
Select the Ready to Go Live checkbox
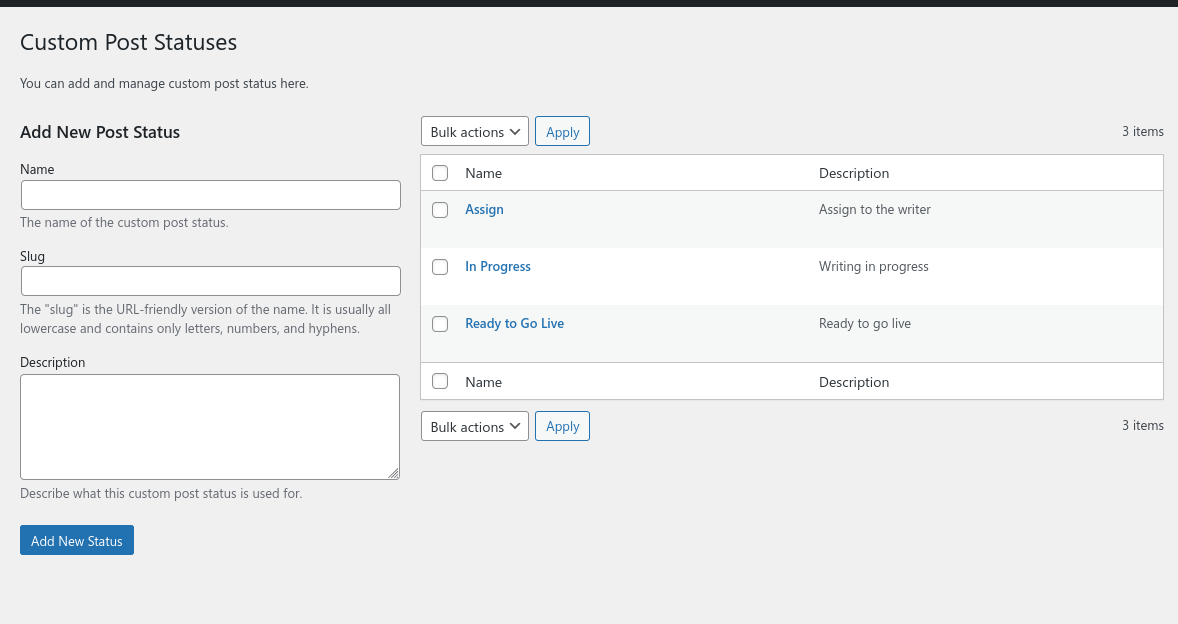click(x=440, y=324)
